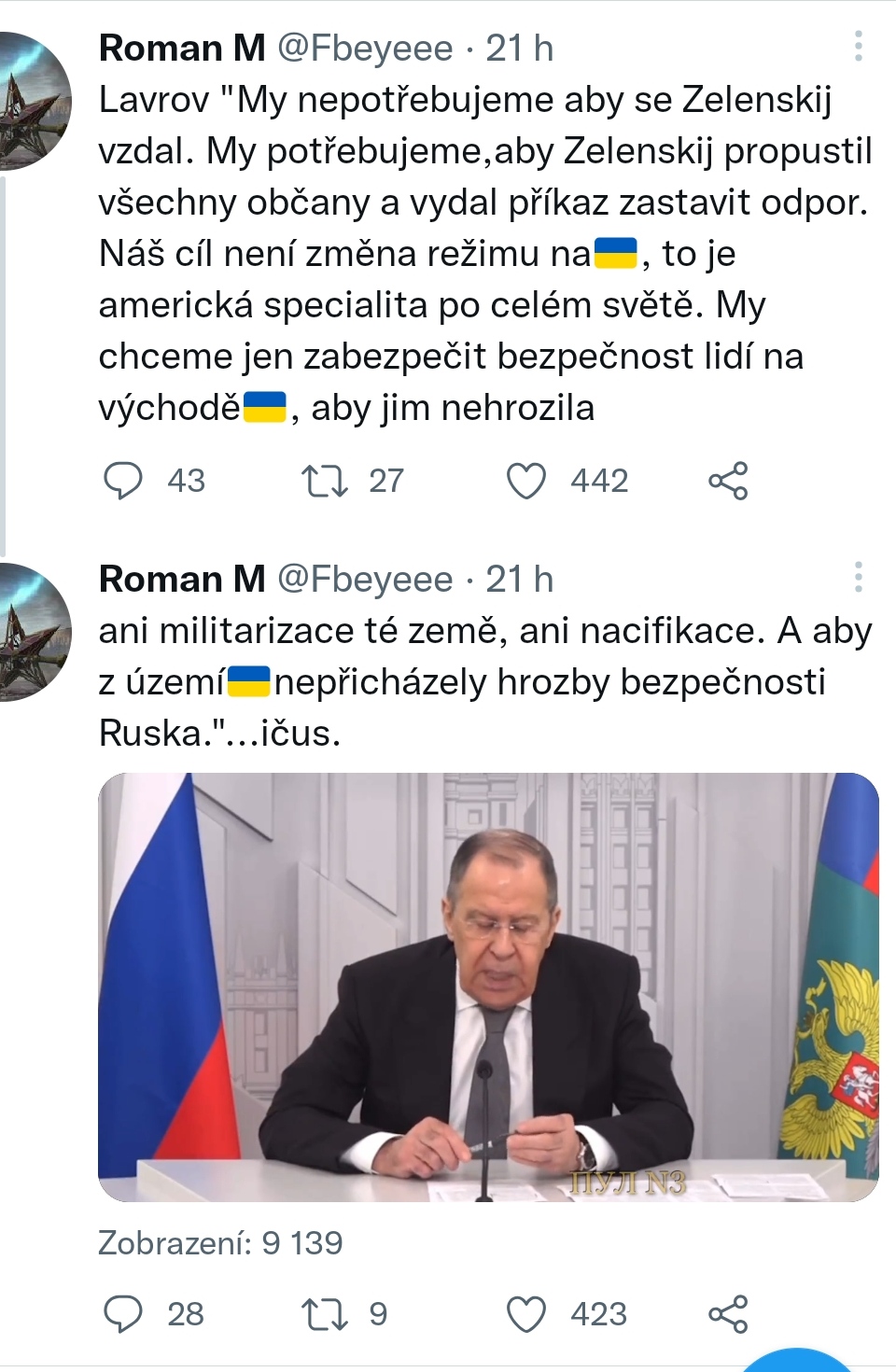Image resolution: width=896 pixels, height=1372 pixels.
Task: Open @Fbeyeee handle in second tweet
Action: (365, 579)
